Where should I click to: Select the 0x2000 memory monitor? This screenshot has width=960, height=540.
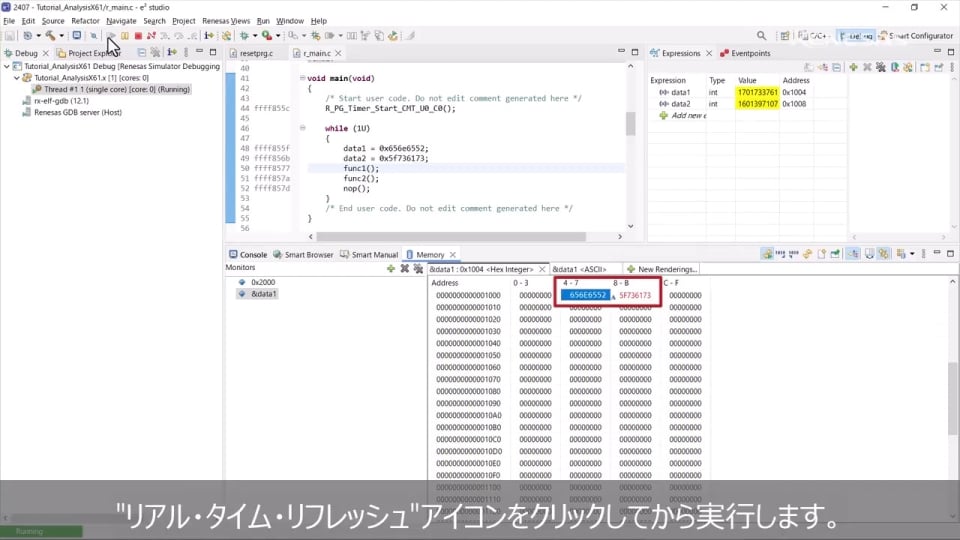coord(263,282)
